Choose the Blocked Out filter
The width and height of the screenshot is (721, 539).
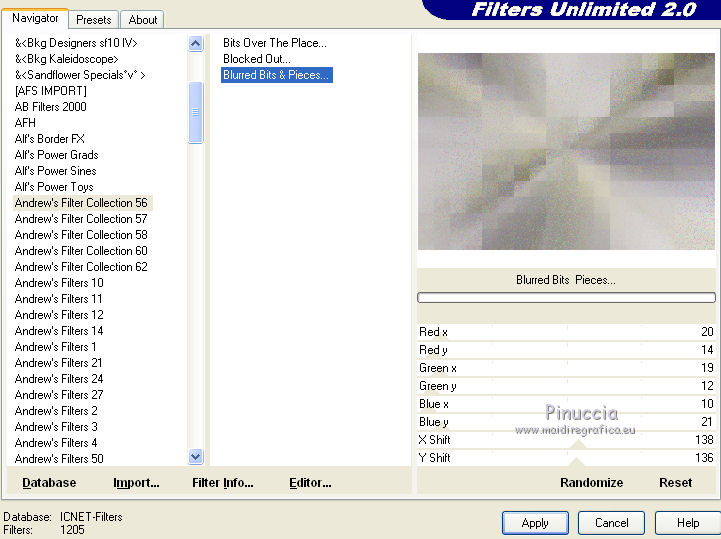point(257,59)
